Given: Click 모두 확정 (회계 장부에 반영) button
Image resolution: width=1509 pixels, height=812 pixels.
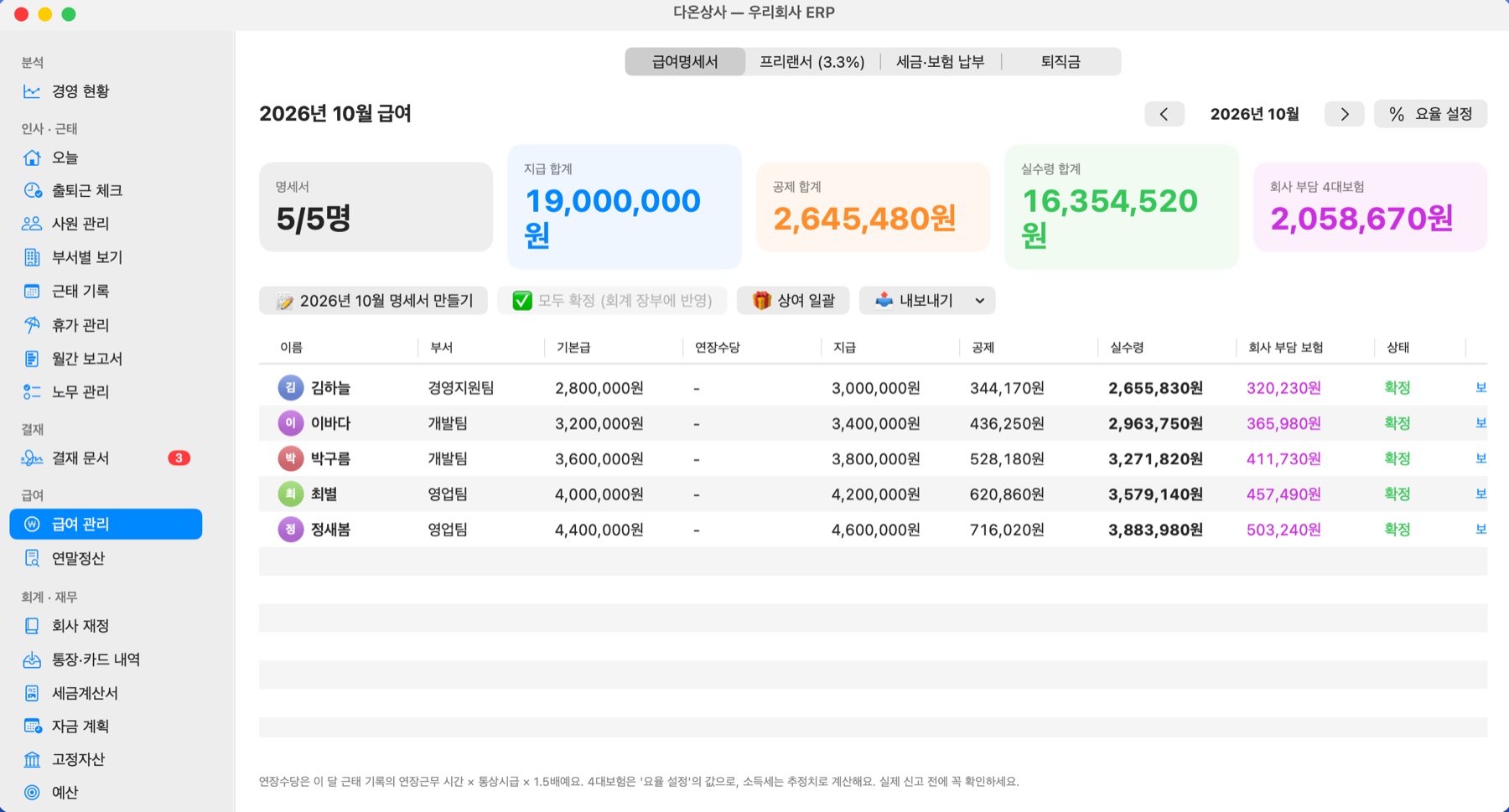Looking at the screenshot, I should 613,301.
